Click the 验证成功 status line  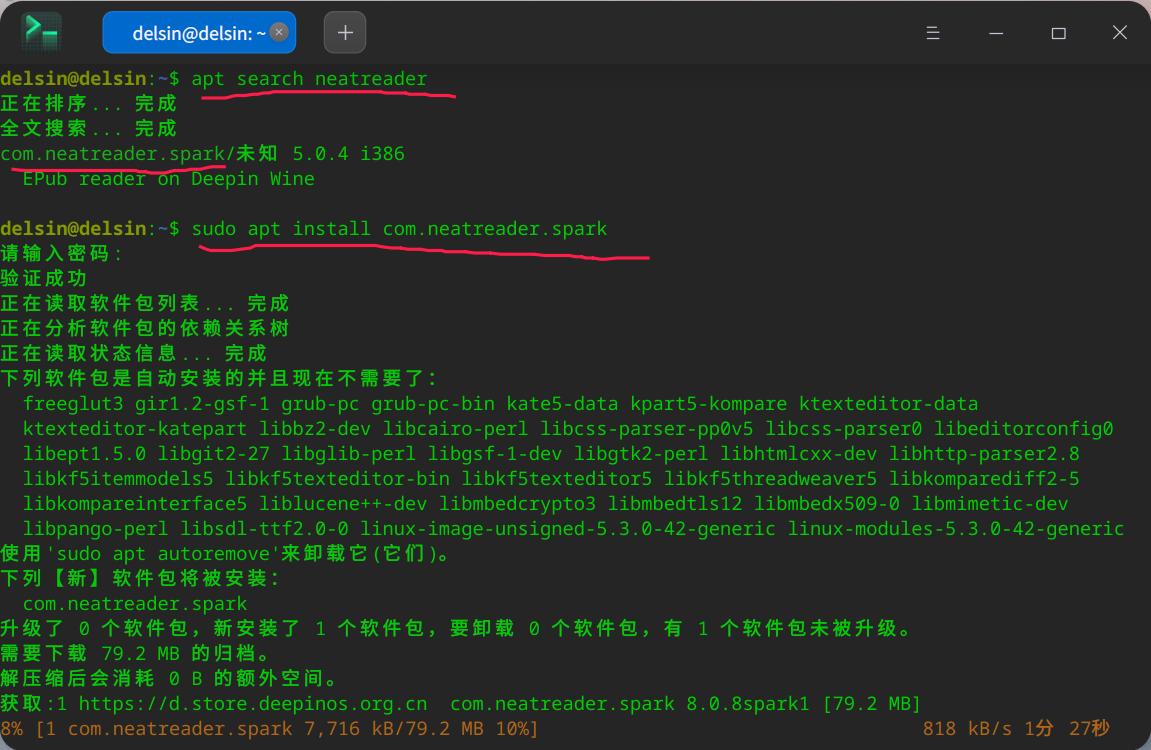point(43,278)
